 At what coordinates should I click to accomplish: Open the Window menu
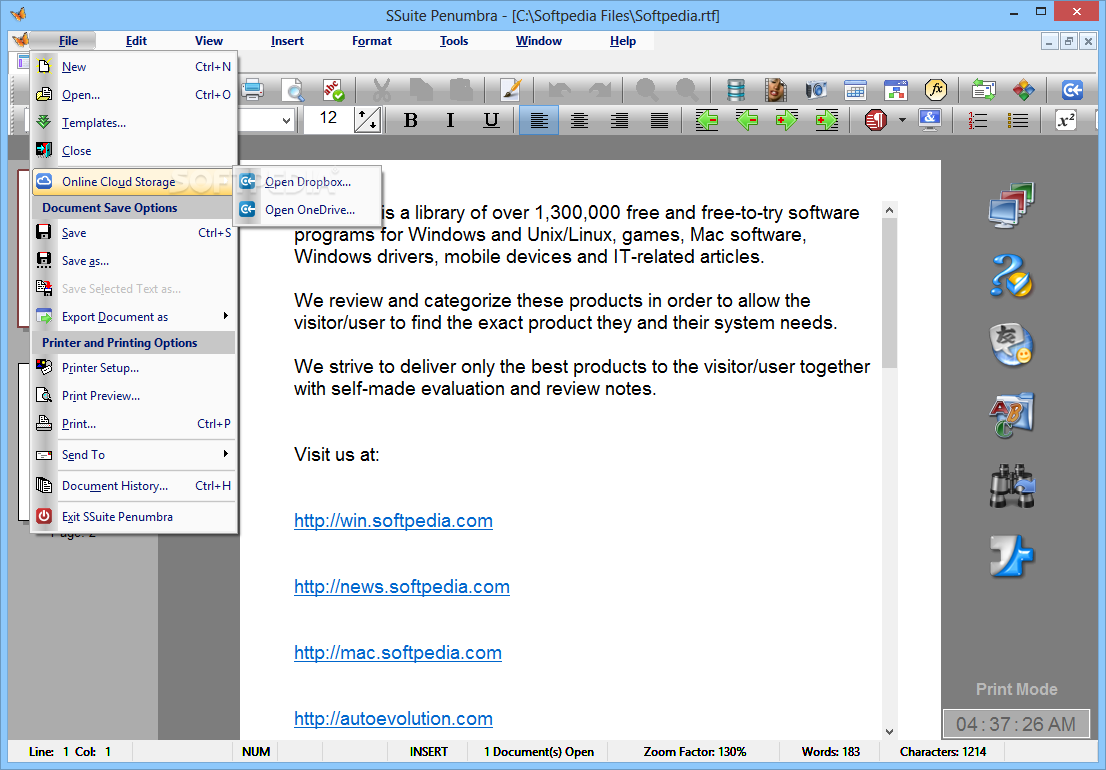pyautogui.click(x=538, y=41)
